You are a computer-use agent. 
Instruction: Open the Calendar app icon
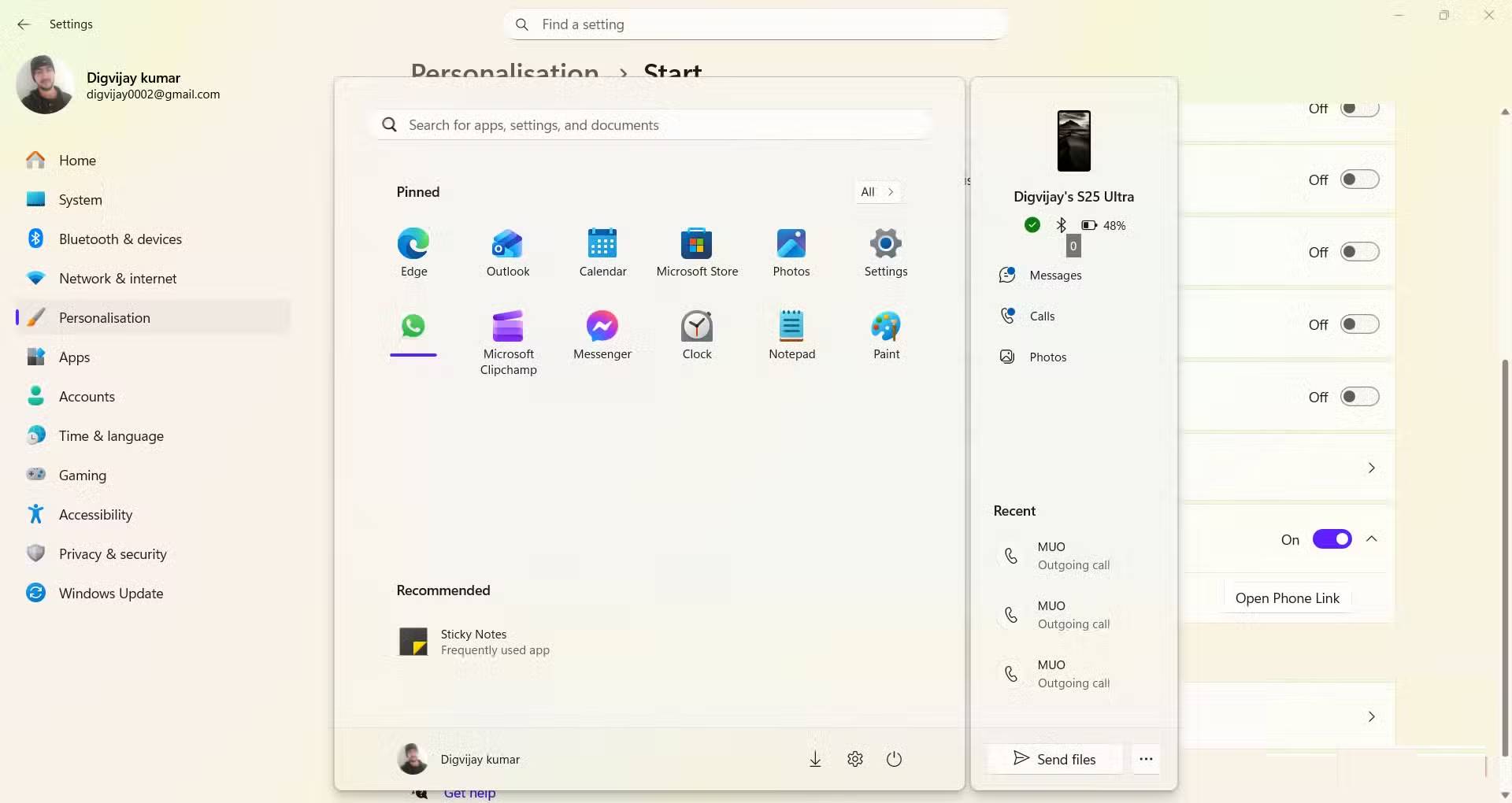point(602,252)
